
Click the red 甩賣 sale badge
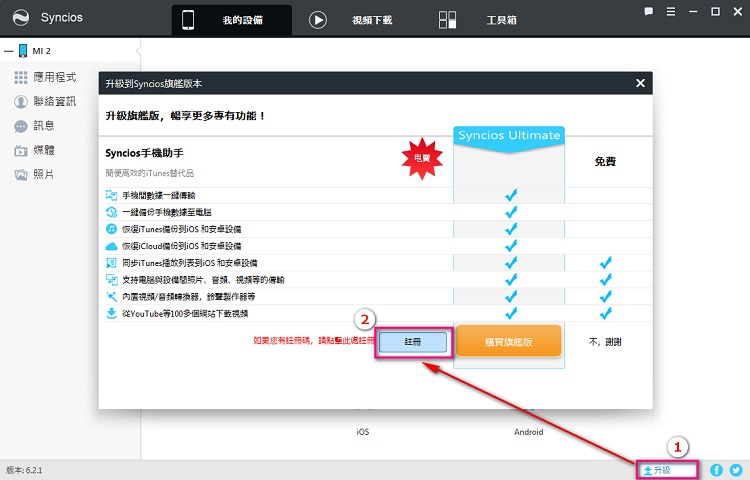(x=422, y=158)
